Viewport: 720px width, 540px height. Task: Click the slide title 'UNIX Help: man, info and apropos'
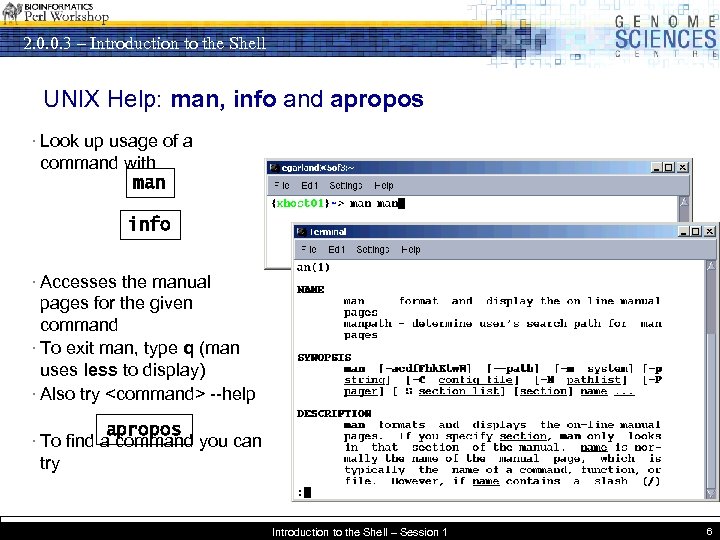click(233, 99)
